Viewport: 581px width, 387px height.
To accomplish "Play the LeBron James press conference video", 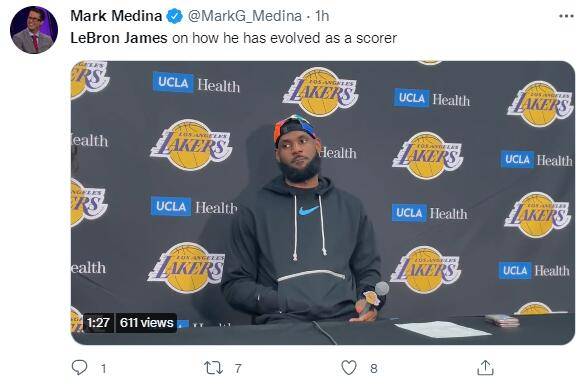I will (x=323, y=203).
